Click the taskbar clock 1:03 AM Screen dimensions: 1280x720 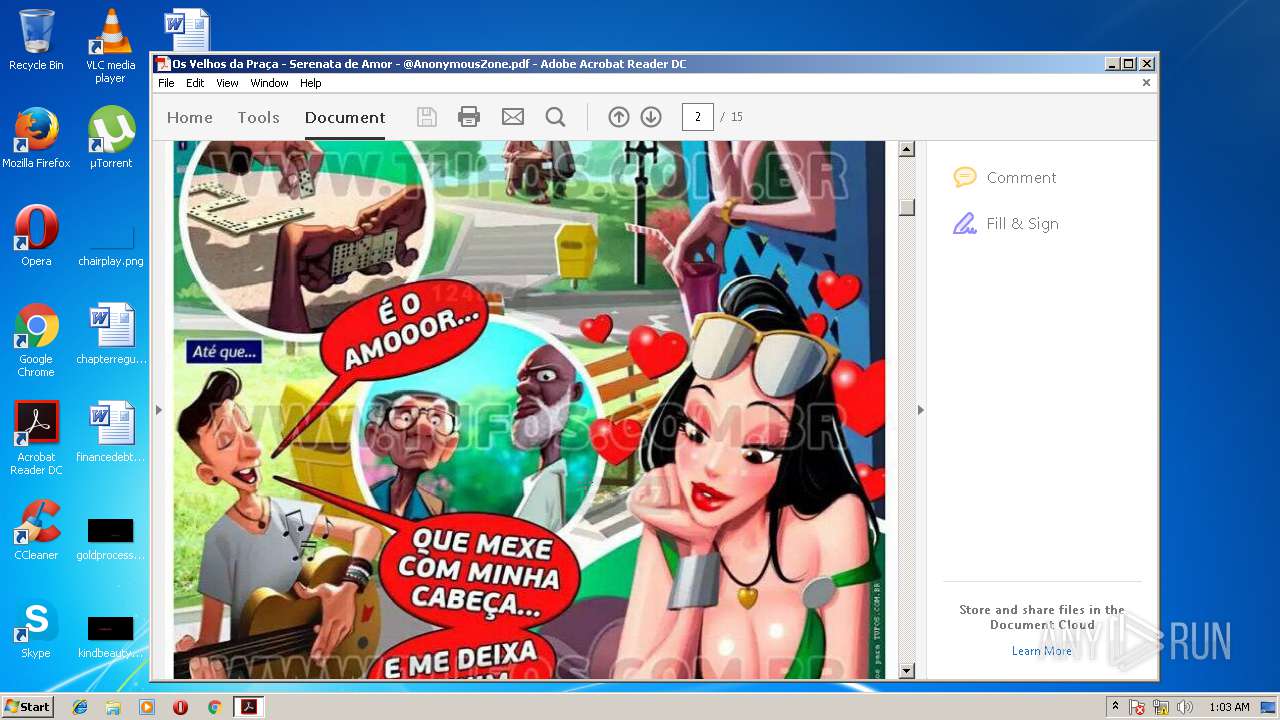1229,707
